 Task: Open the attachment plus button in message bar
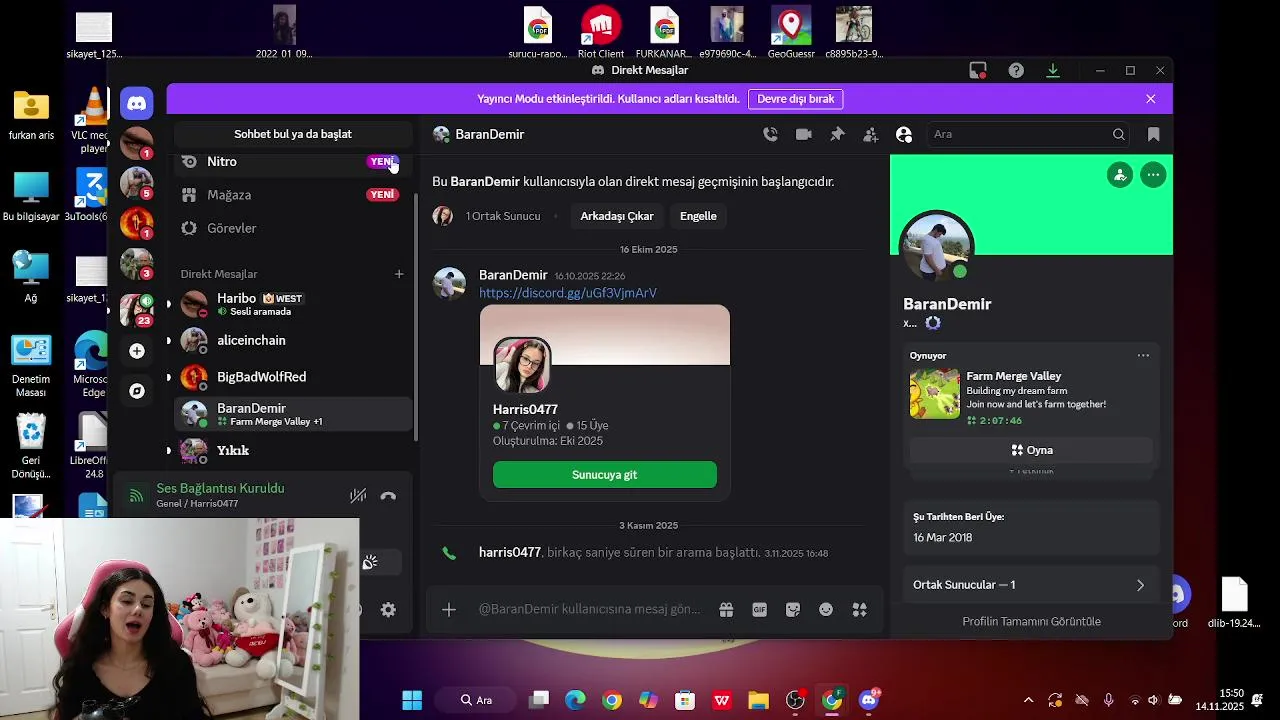click(449, 609)
